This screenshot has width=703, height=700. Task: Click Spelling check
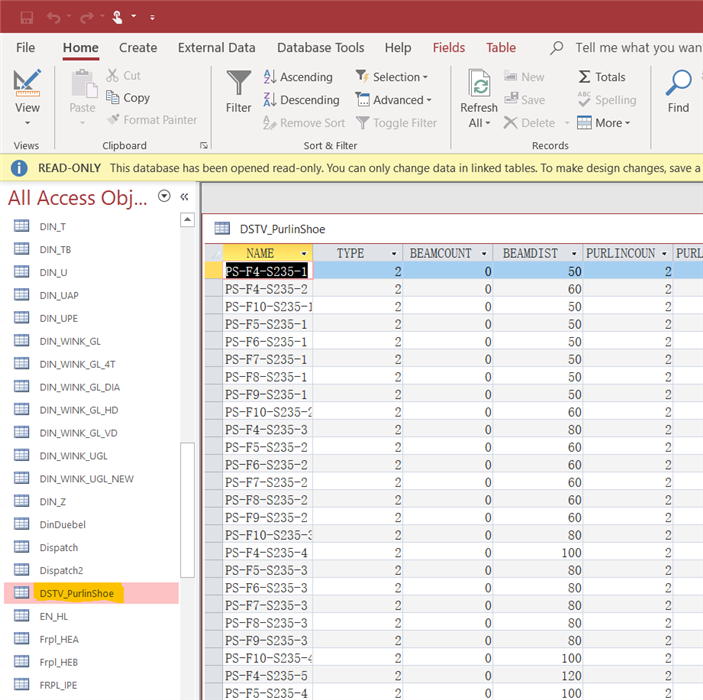(x=607, y=100)
